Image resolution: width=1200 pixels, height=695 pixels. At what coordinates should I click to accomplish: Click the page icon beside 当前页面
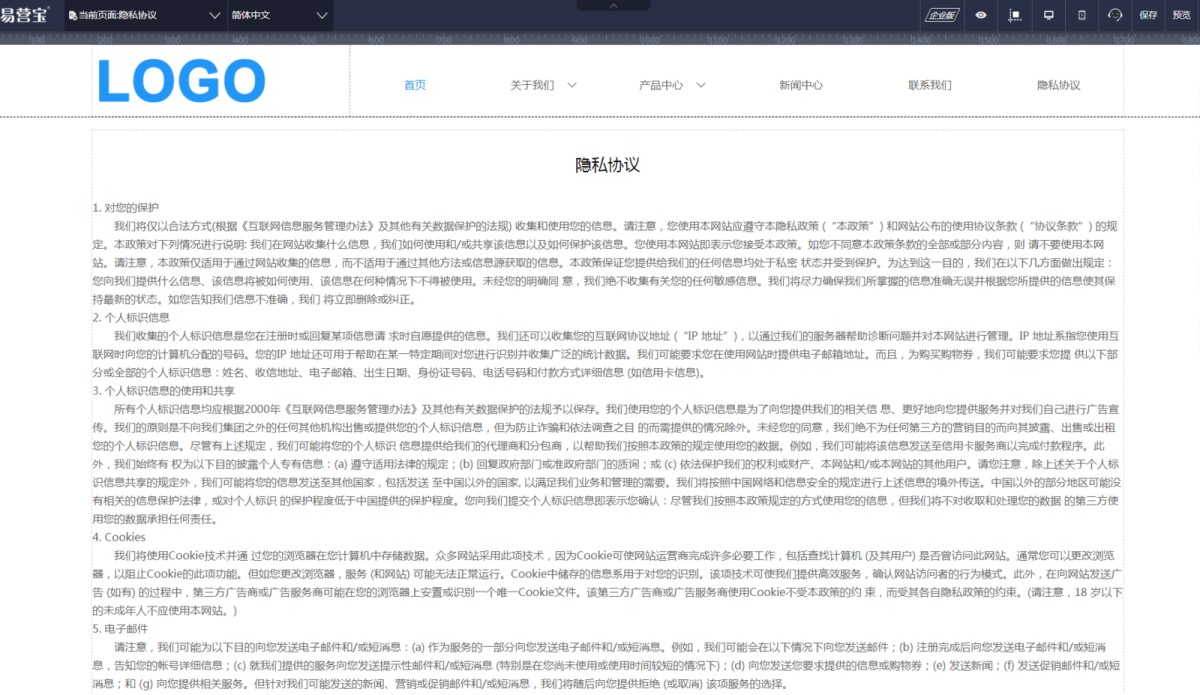[72, 16]
